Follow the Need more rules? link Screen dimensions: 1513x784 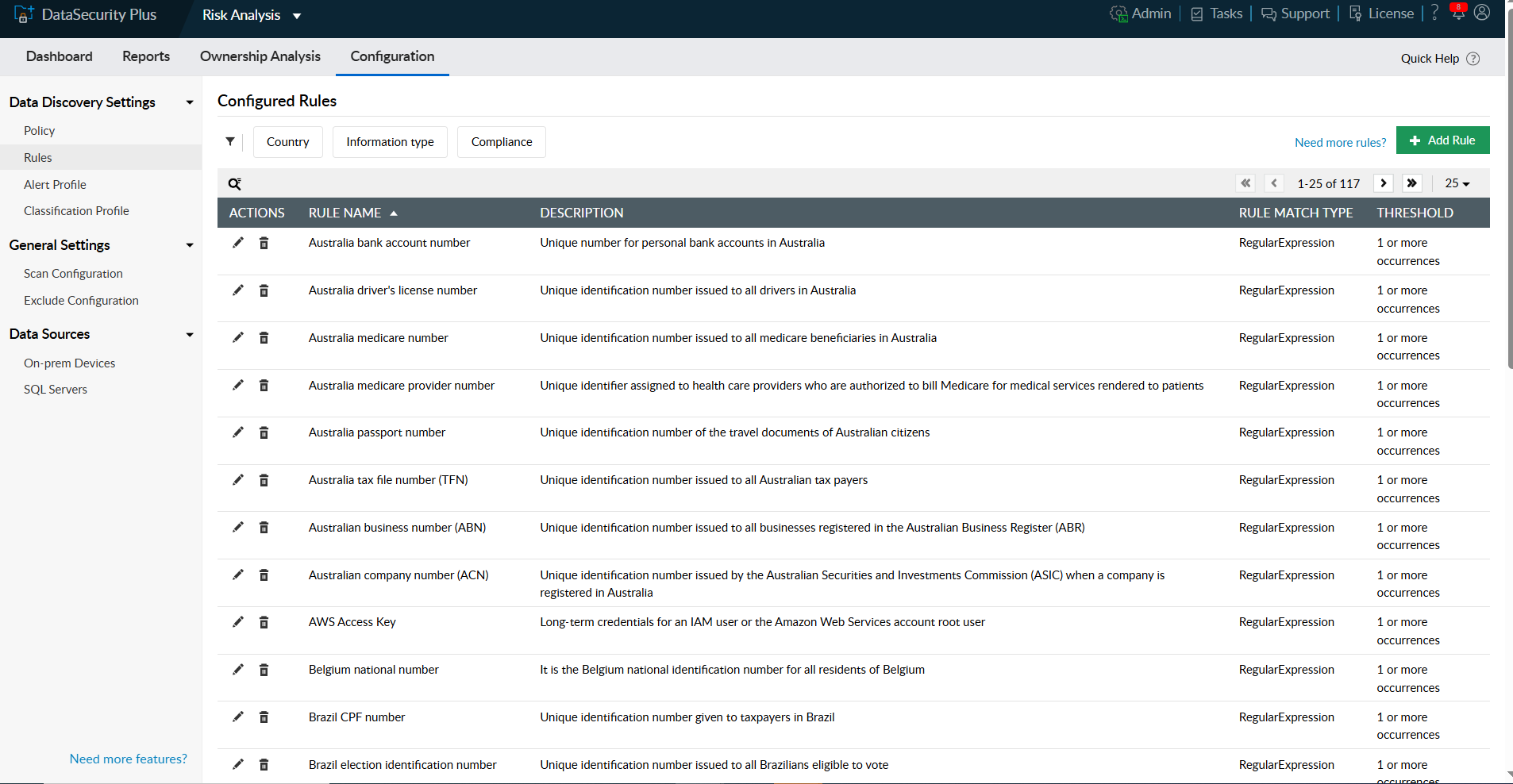[1339, 142]
